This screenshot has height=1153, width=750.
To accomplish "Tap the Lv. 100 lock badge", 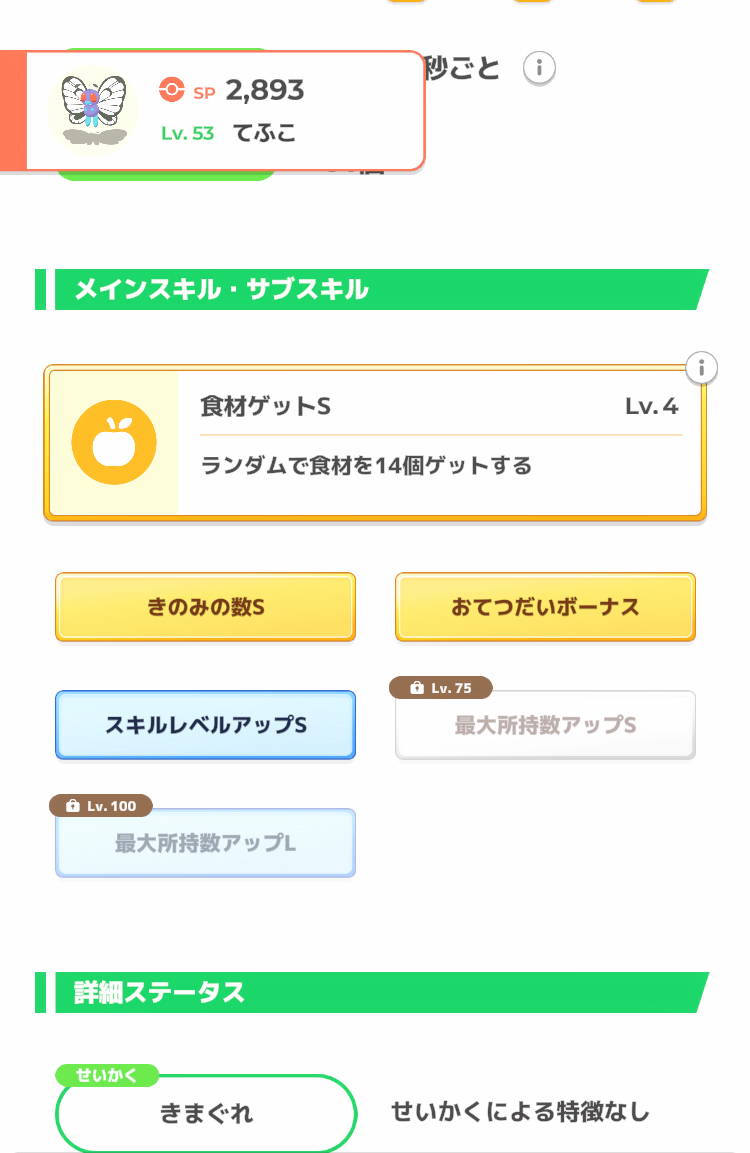I will [x=101, y=805].
